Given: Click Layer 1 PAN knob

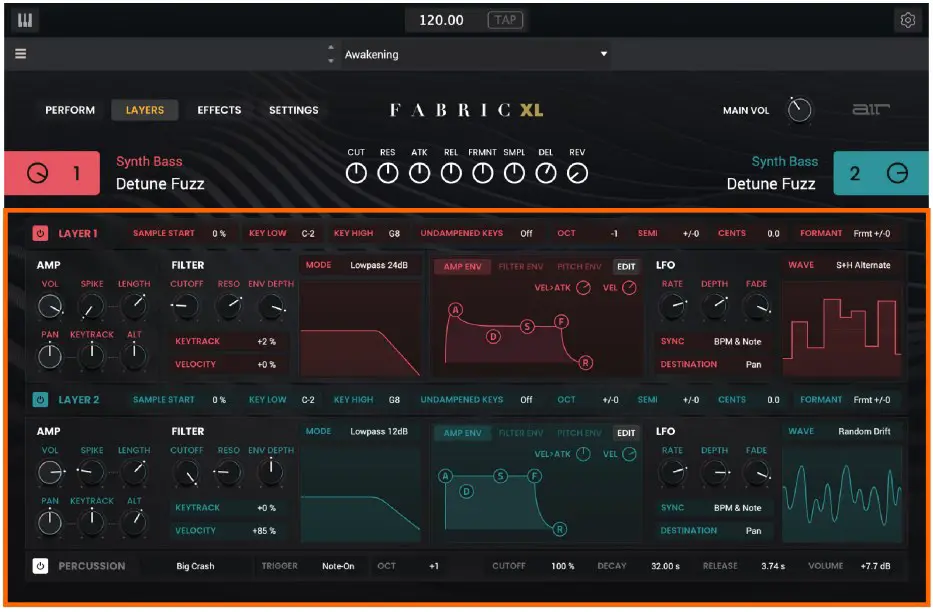Looking at the screenshot, I should [50, 357].
